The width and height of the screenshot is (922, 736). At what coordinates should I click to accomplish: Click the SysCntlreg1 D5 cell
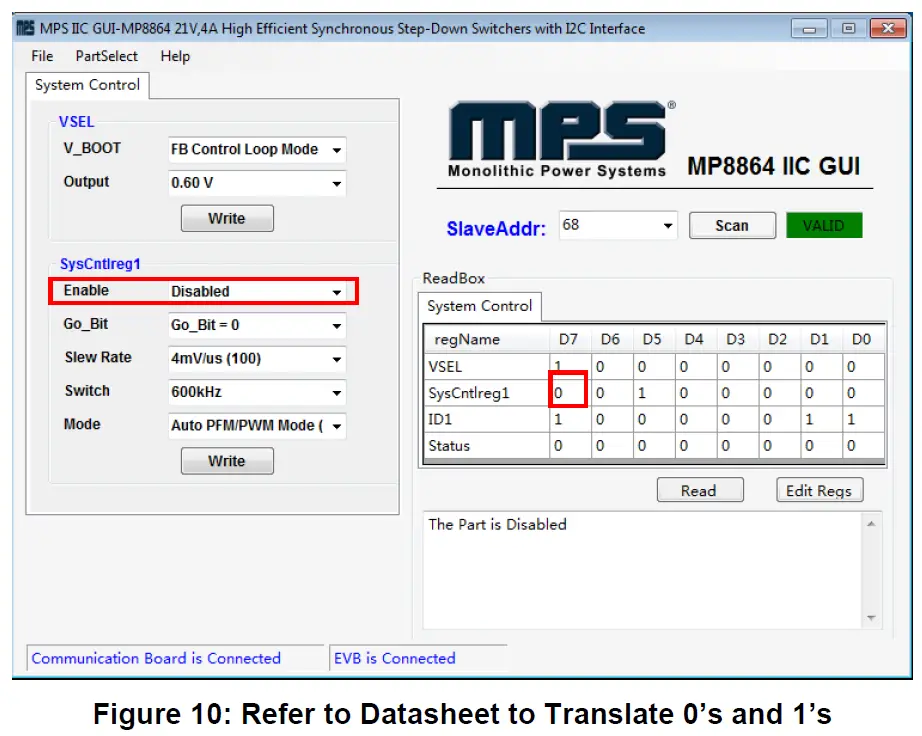click(x=654, y=393)
